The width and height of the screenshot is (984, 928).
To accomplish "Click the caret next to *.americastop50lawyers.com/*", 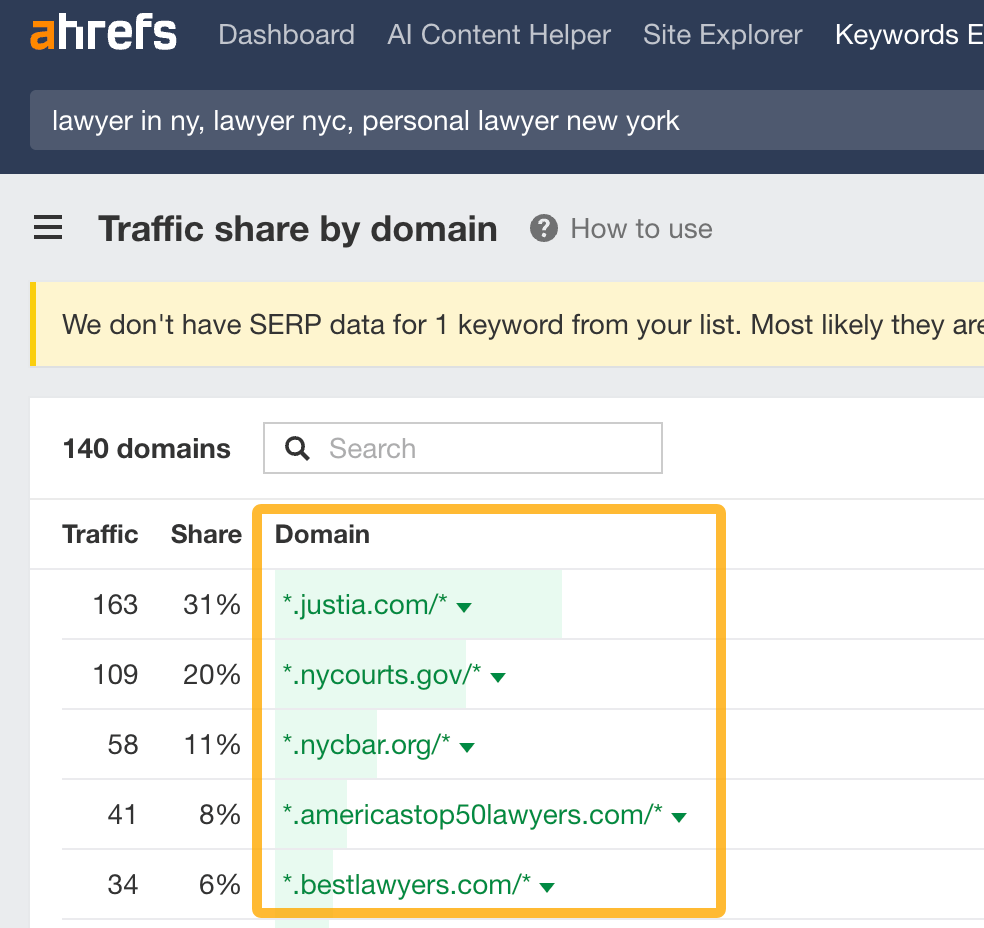I will (679, 815).
